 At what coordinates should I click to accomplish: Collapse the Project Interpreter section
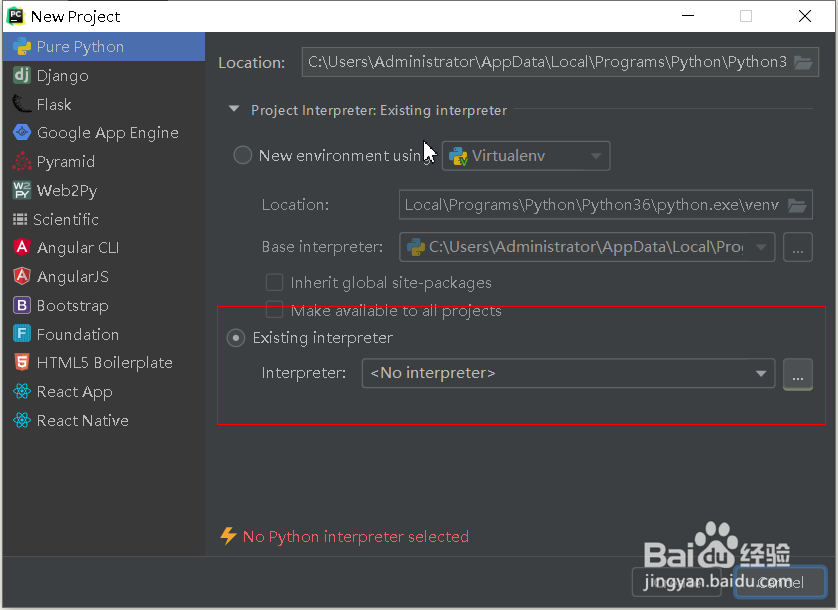234,110
